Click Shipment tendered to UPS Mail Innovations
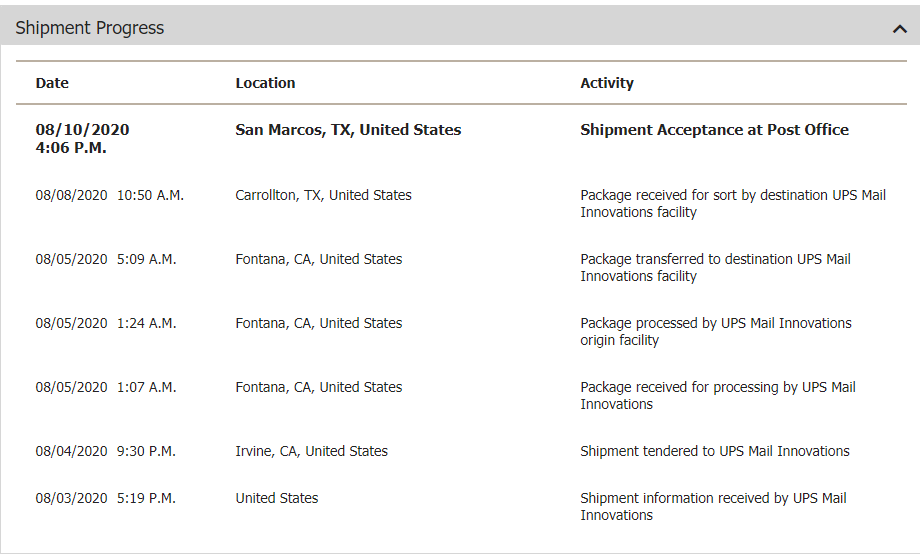920x554 pixels. pos(715,451)
